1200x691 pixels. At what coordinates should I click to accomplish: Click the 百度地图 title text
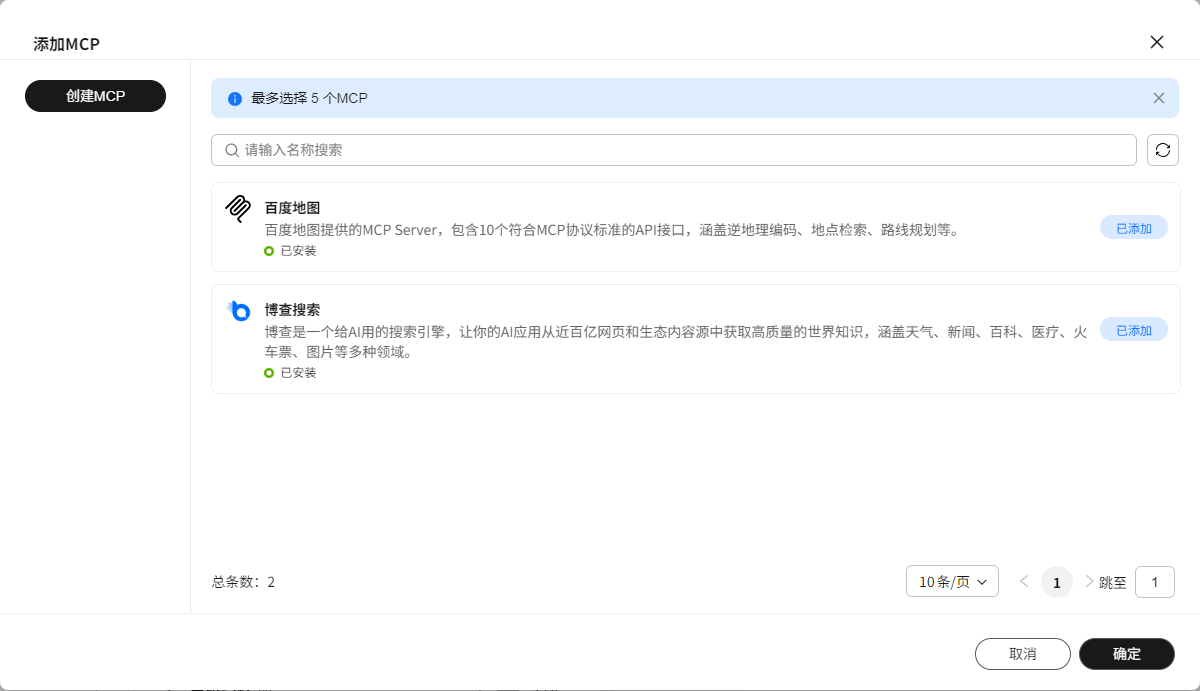(292, 208)
